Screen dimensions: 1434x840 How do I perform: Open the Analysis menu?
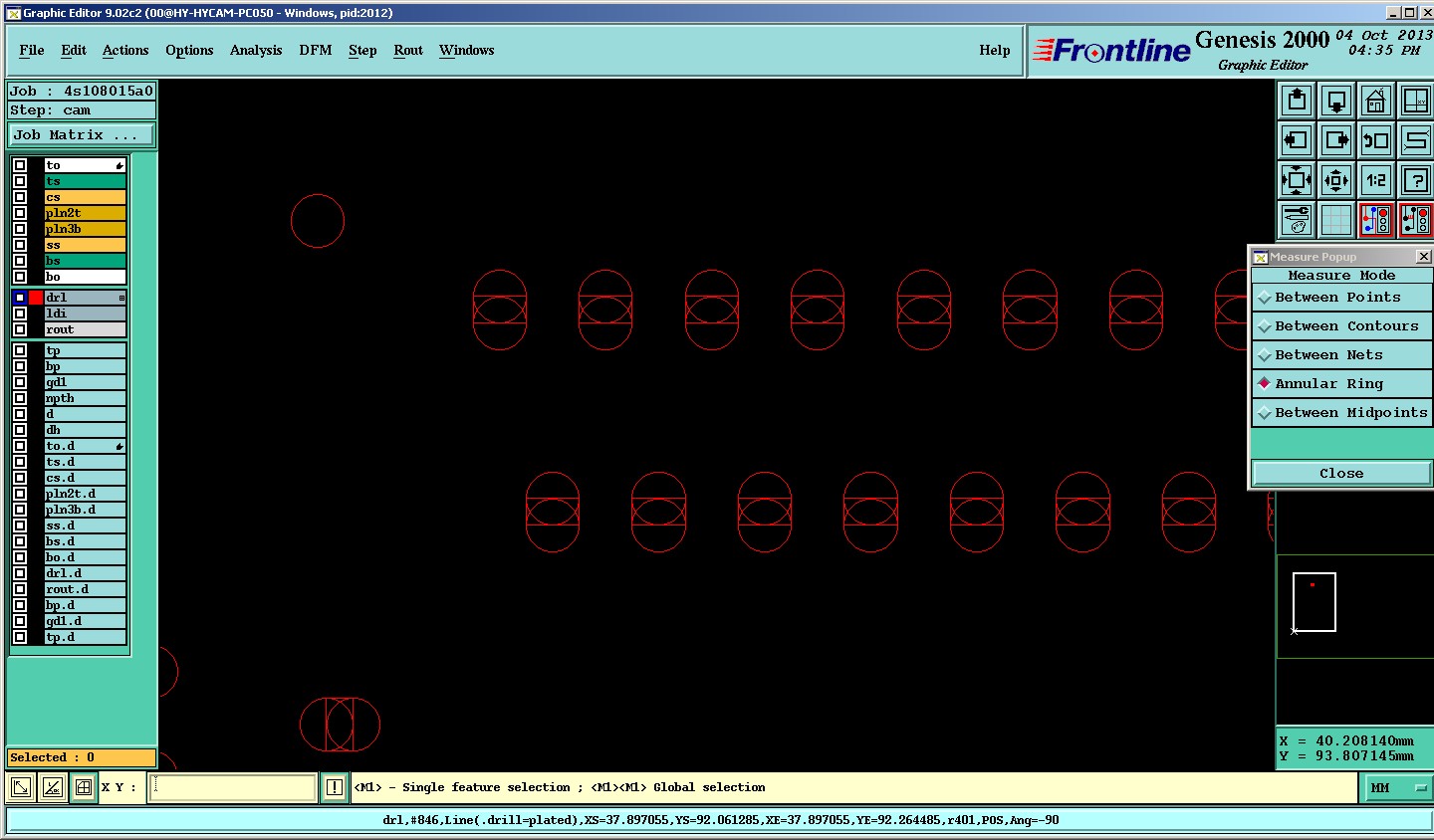point(256,51)
